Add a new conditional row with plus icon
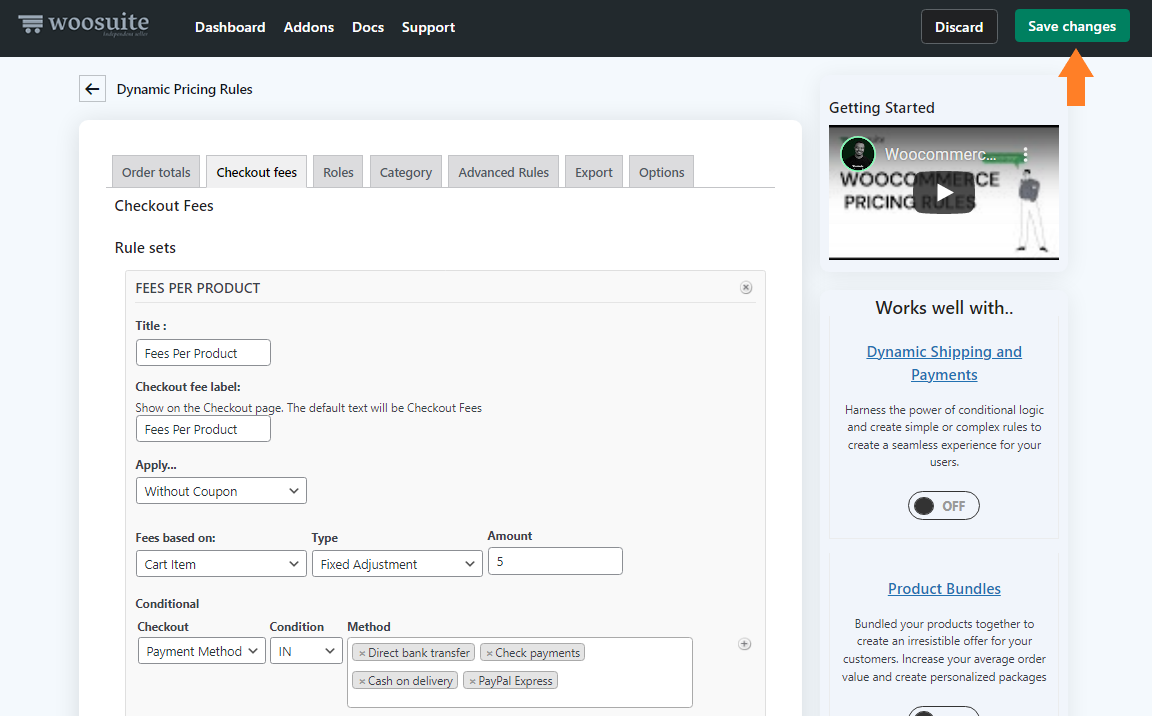1152x716 pixels. coord(744,644)
